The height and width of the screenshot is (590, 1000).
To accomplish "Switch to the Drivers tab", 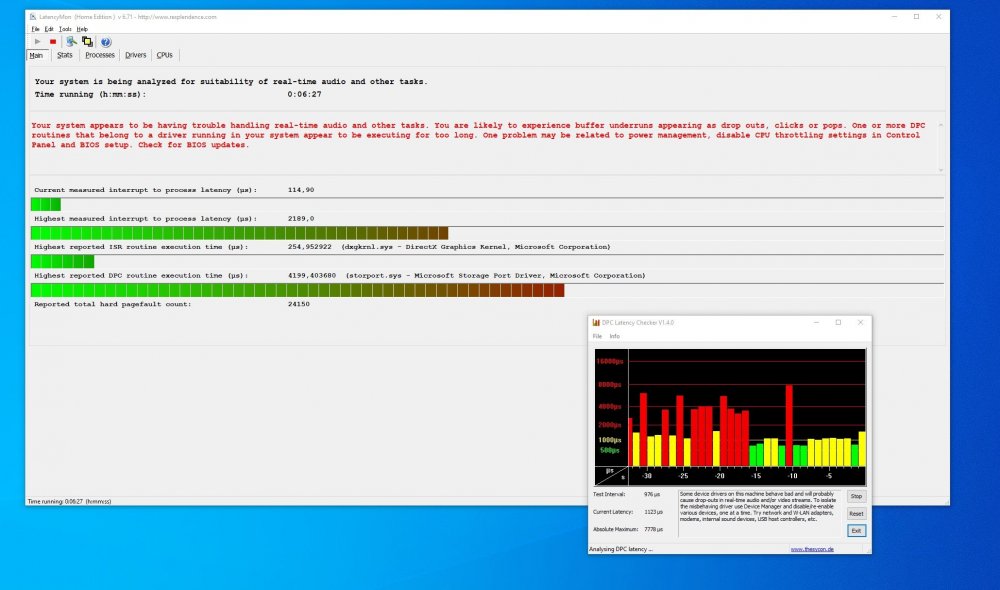I will (136, 55).
